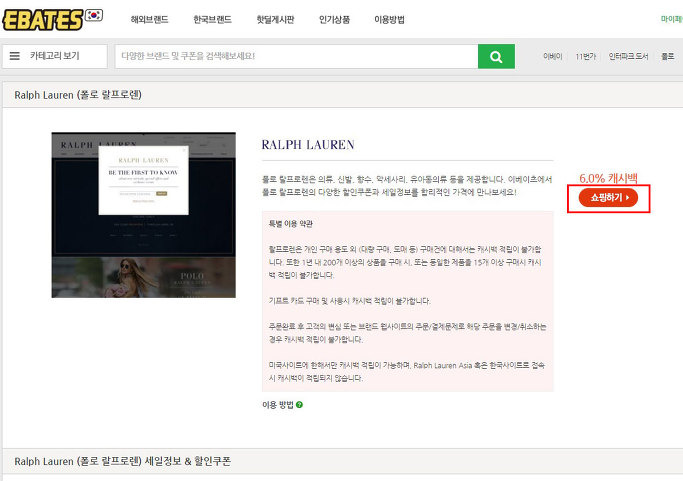Click the 쇼핑하기 shopping button

click(x=608, y=198)
